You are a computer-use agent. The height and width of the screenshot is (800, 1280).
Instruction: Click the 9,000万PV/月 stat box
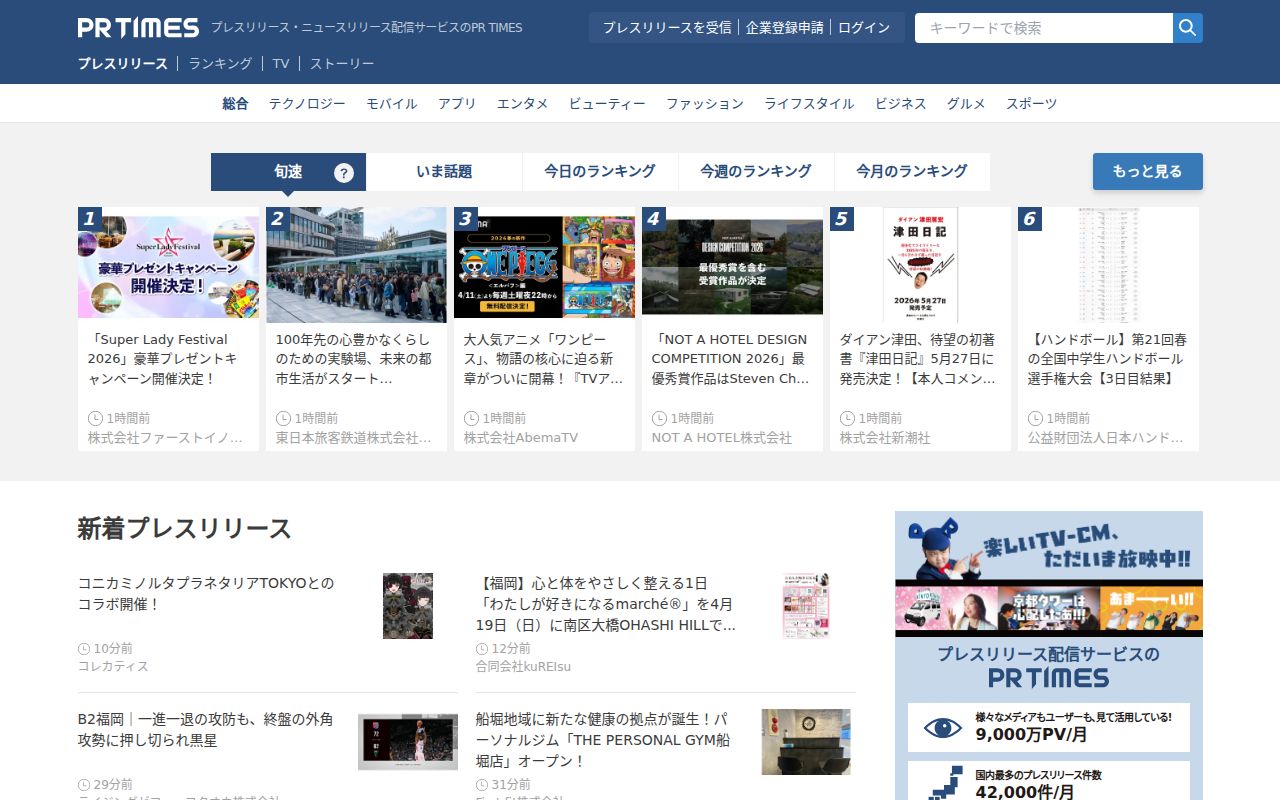(x=1049, y=727)
